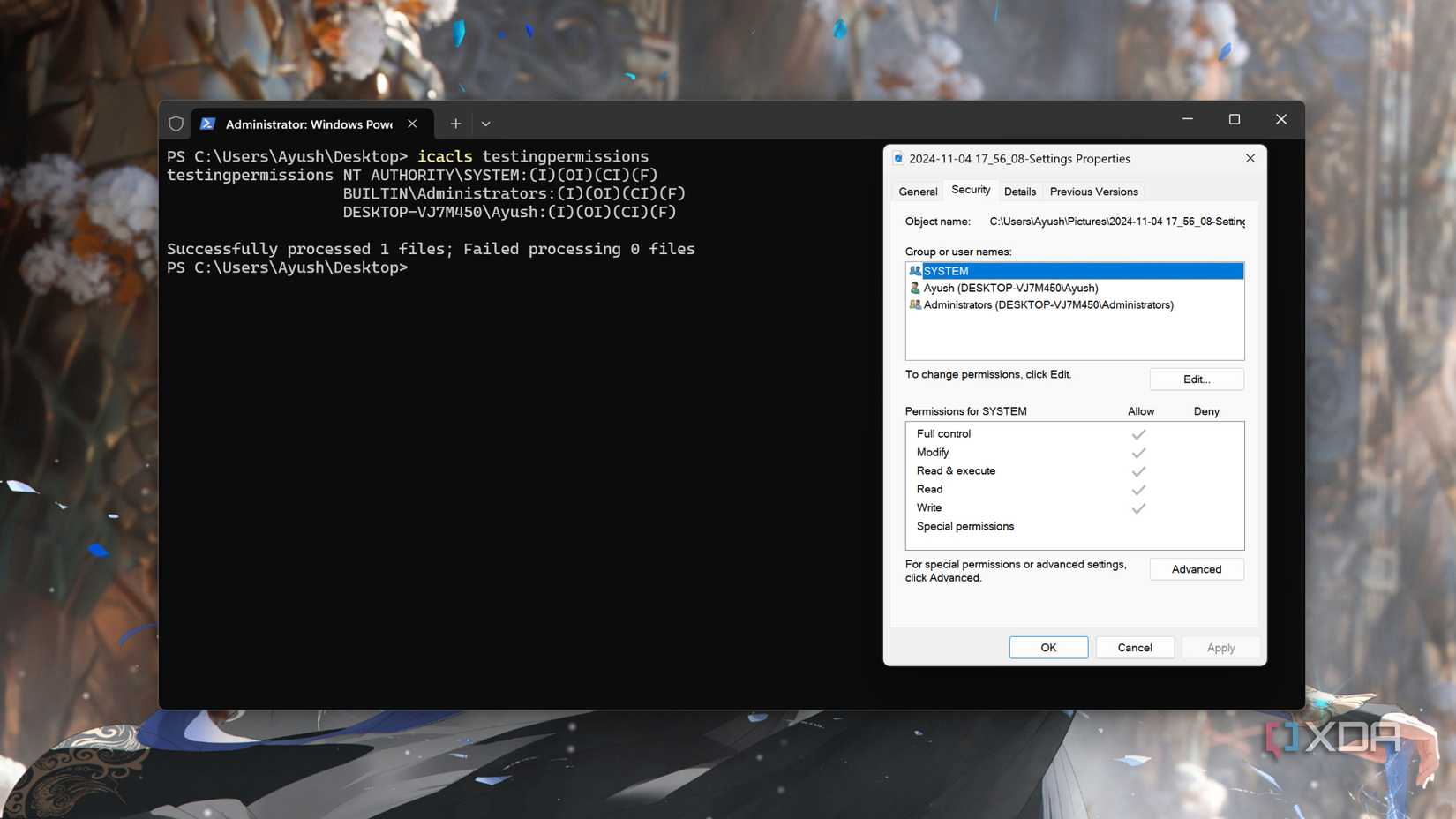Click the PowerShell icon on the terminal tab
1456x819 pixels.
click(x=208, y=124)
